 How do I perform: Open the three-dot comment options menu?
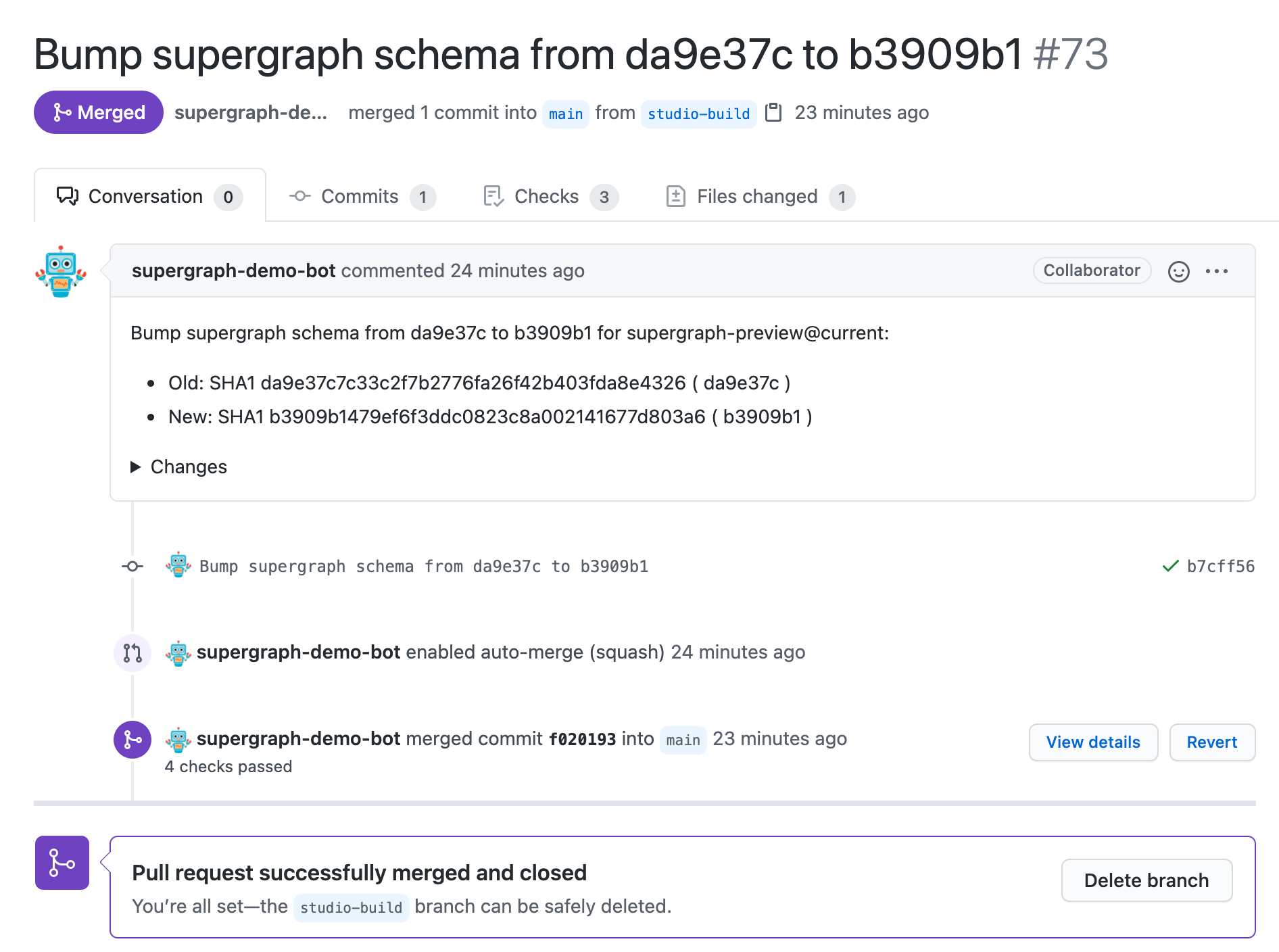[1217, 271]
